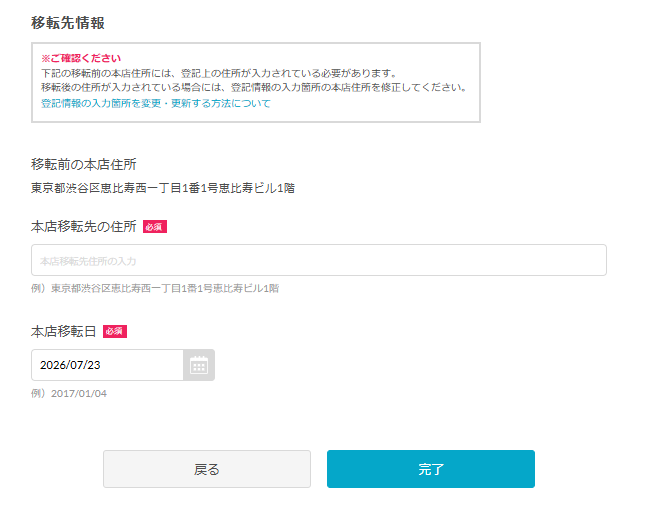
Task: Click empty area inside the notice box
Action: 370,107
